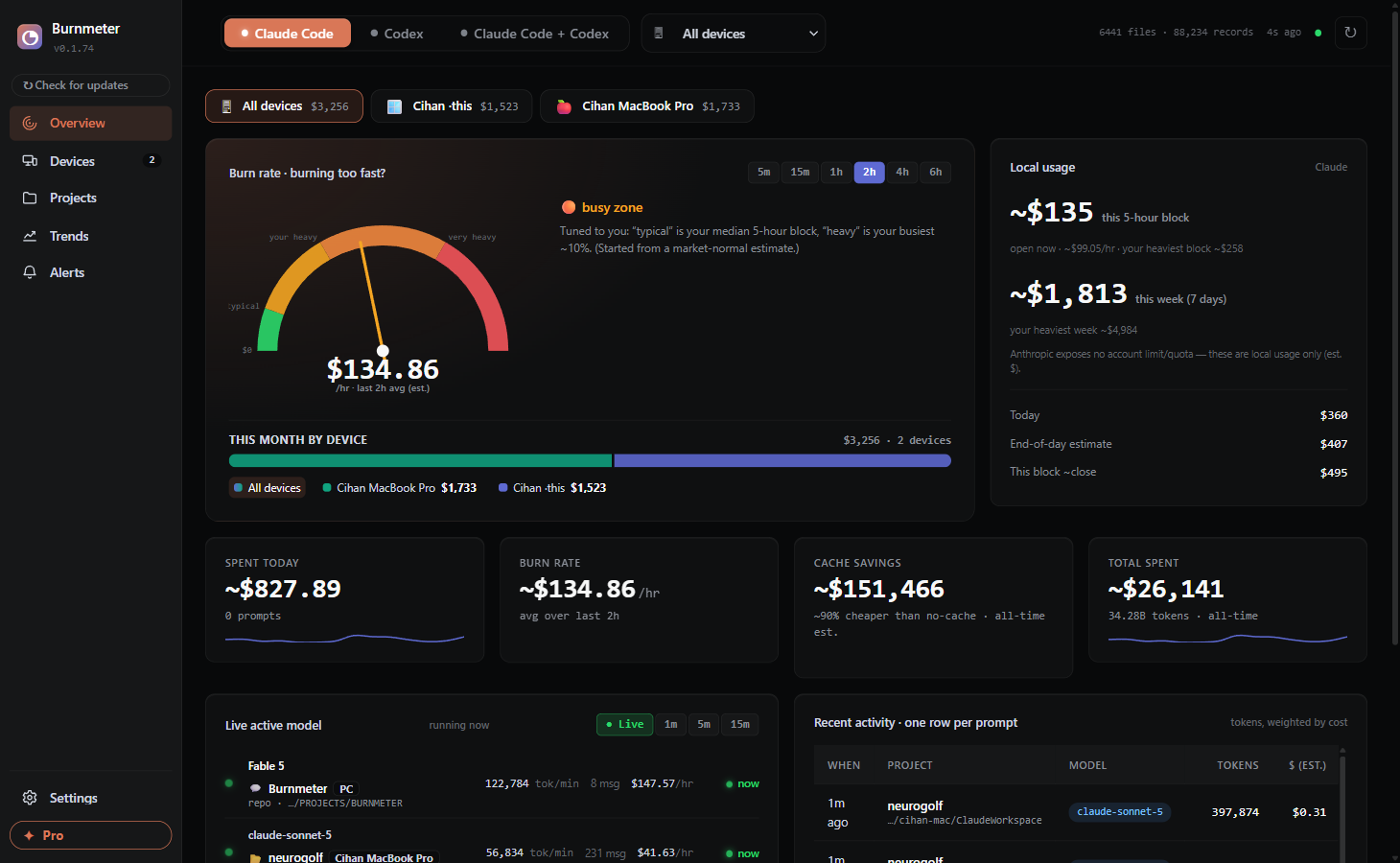Image resolution: width=1400 pixels, height=863 pixels.
Task: Click the orange busy zone indicator dot
Action: (x=569, y=207)
